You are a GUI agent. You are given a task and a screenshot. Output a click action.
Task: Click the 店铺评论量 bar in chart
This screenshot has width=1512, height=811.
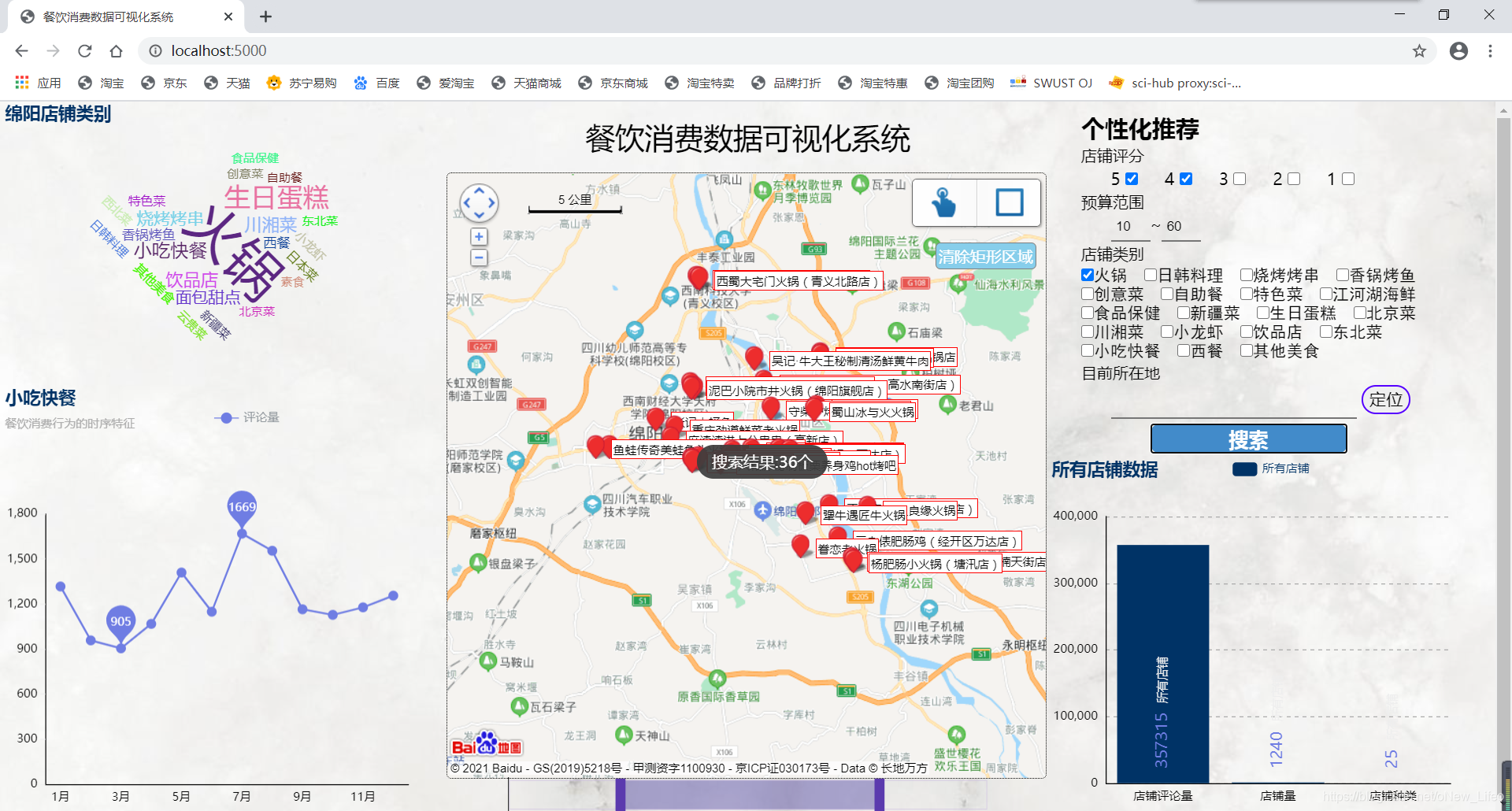1162,664
